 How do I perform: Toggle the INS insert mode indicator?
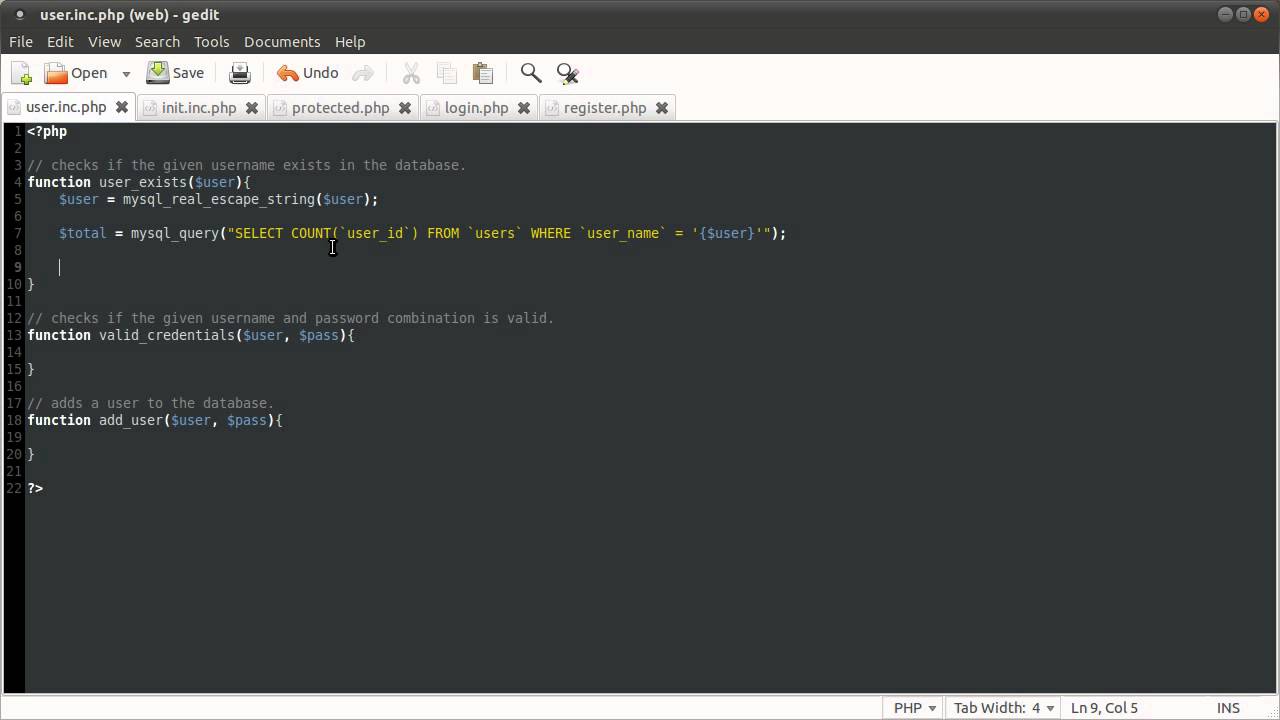(1228, 707)
